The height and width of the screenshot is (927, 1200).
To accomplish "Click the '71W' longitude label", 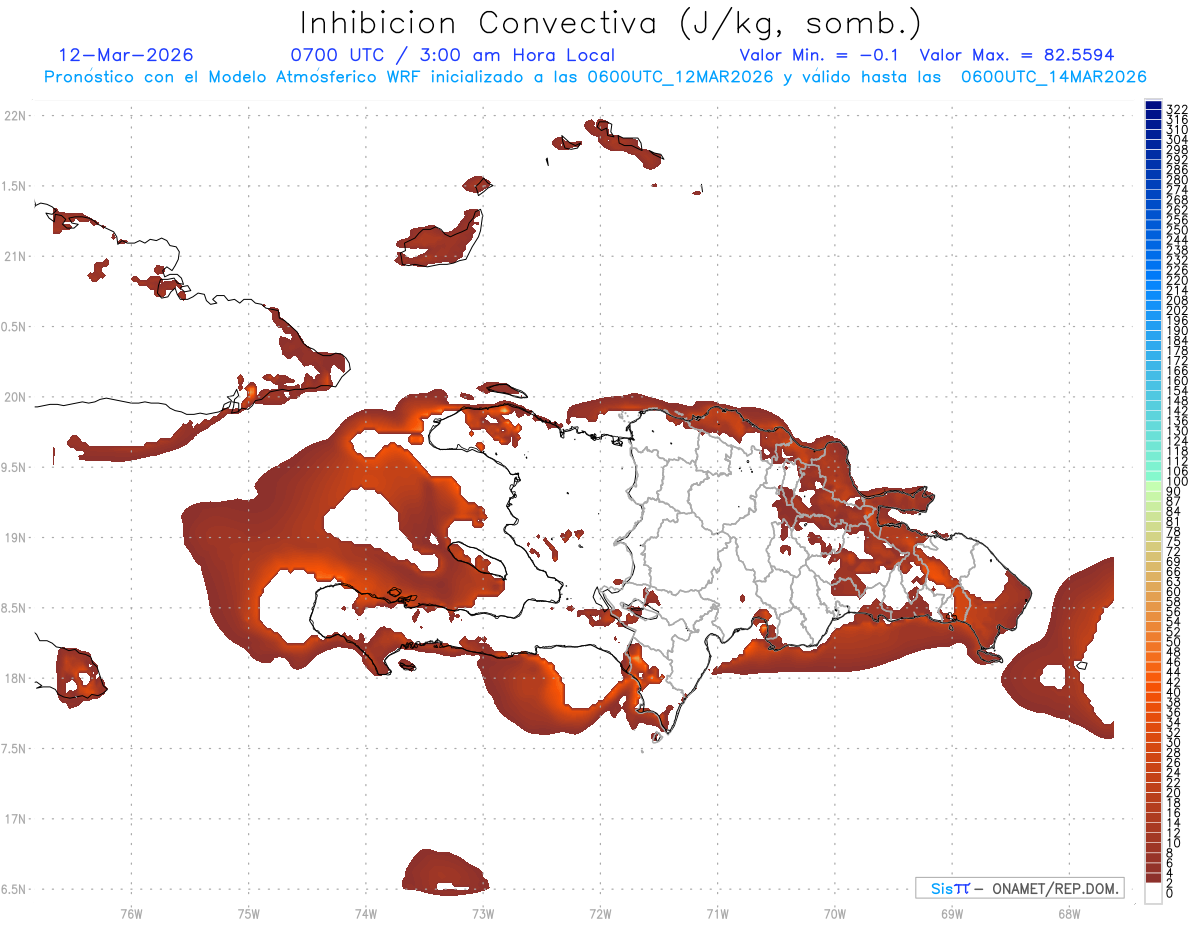I will point(717,912).
